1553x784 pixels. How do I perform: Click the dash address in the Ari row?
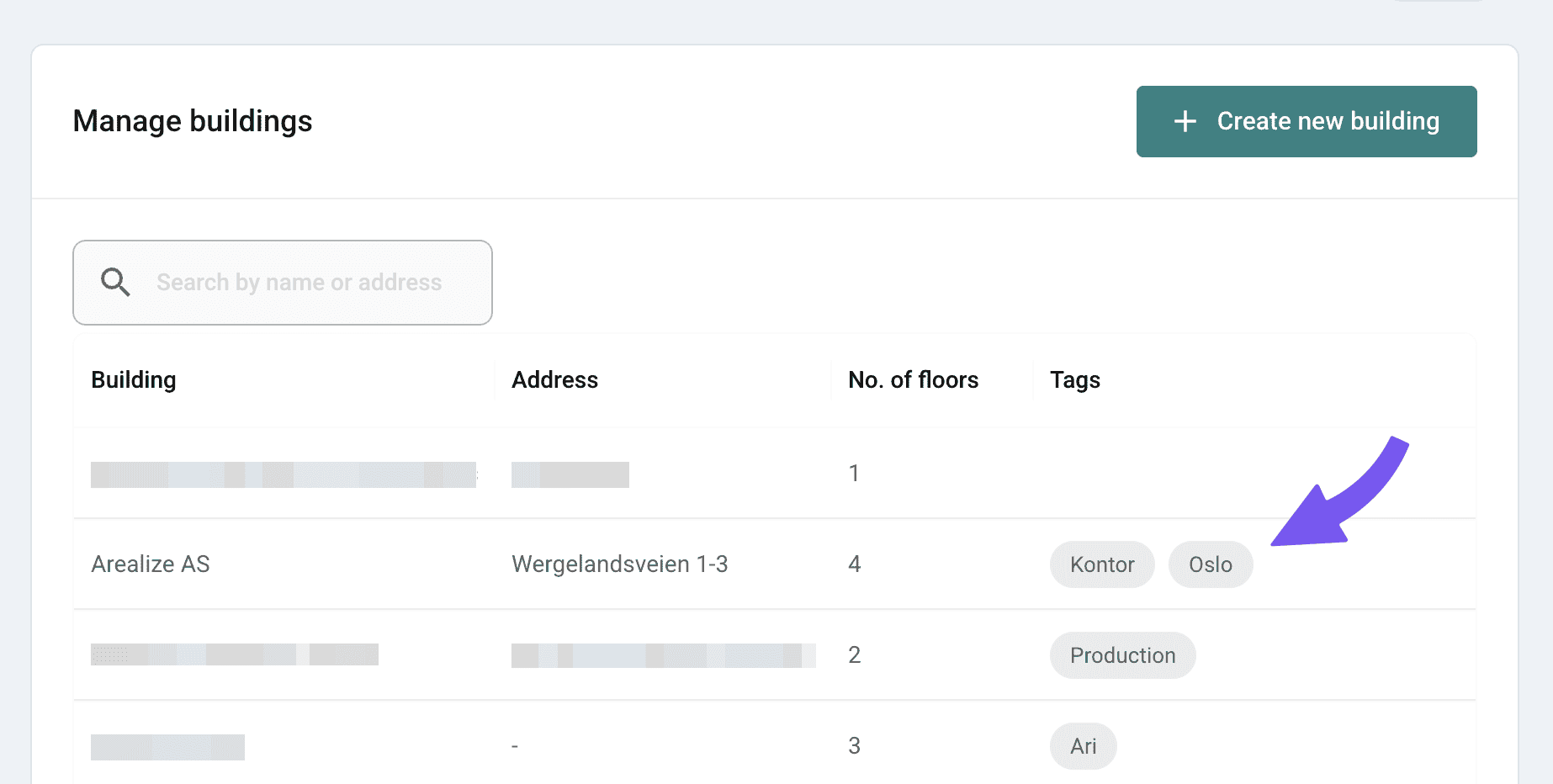coord(515,746)
